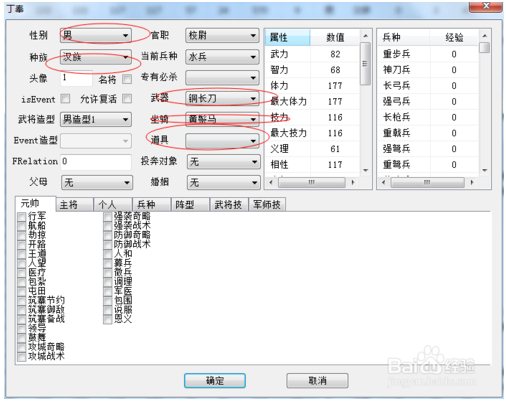The image size is (506, 403).
Task: Select the 义理 attribute row
Action: [x=313, y=149]
